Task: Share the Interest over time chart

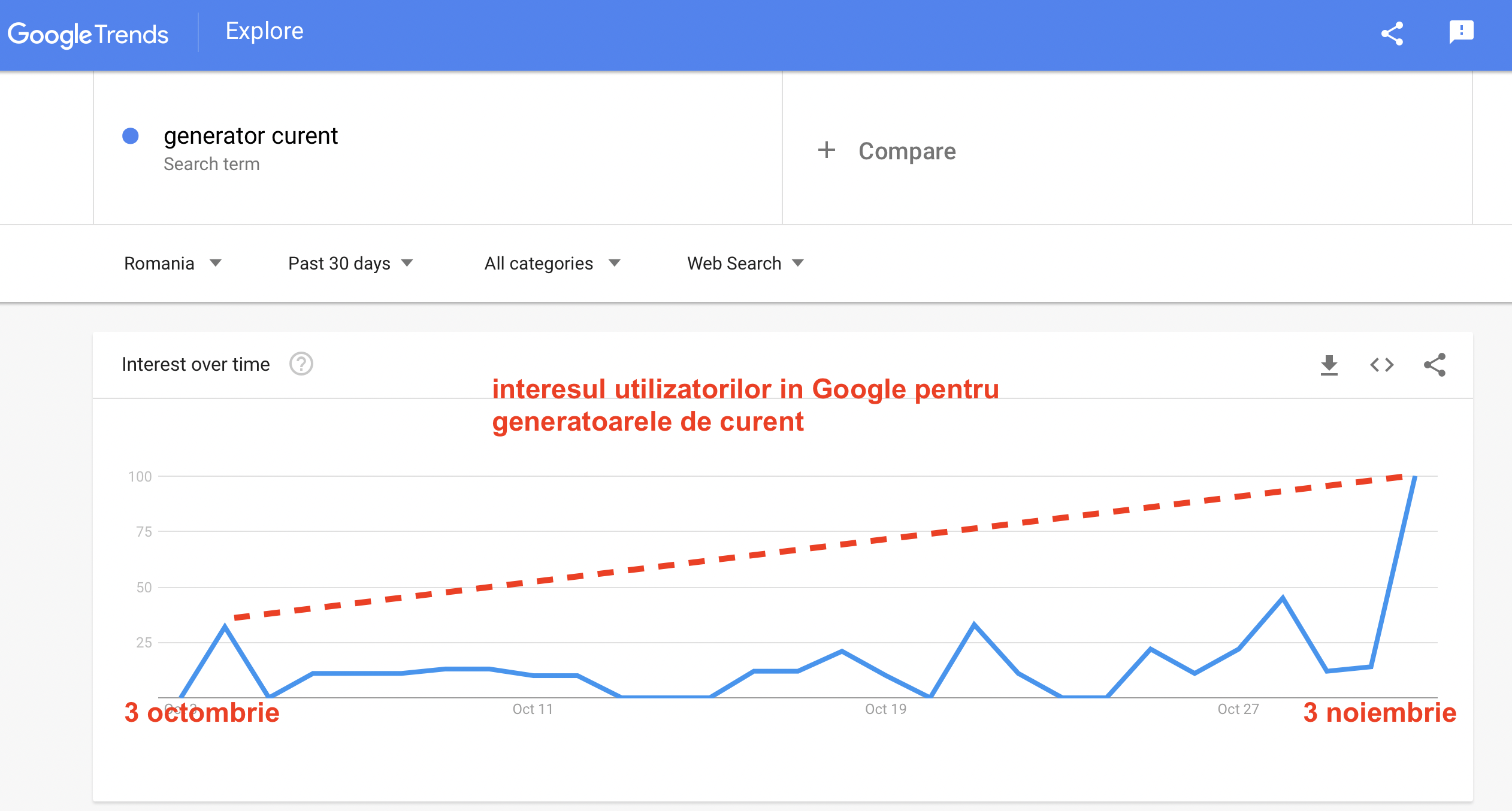Action: click(1434, 365)
